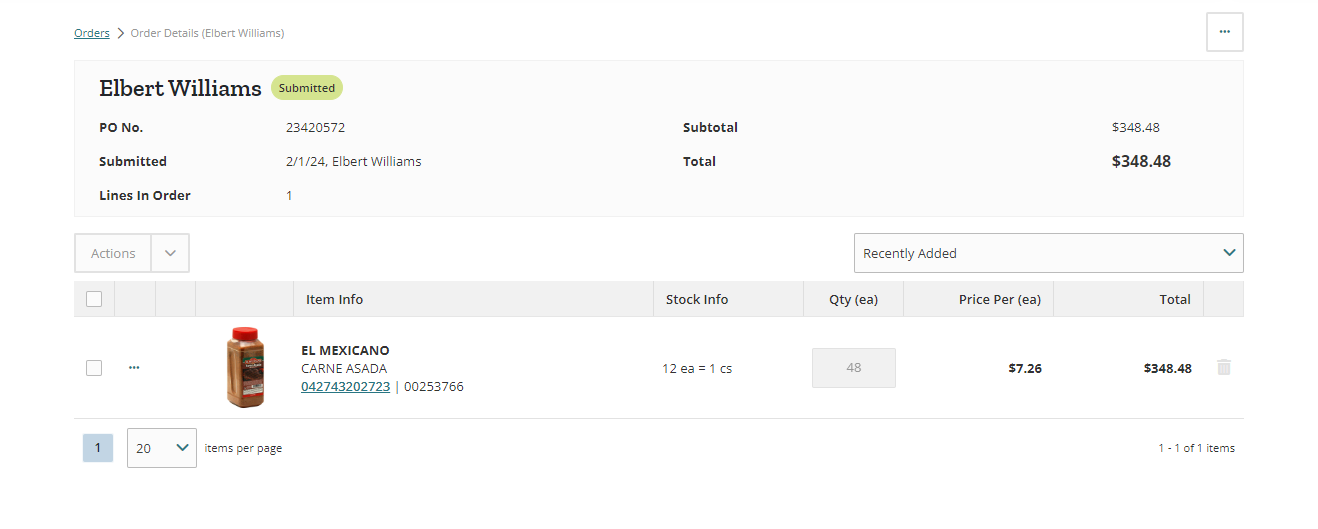This screenshot has width=1318, height=529.
Task: Tick the select-all checkbox in table header
Action: 94,299
